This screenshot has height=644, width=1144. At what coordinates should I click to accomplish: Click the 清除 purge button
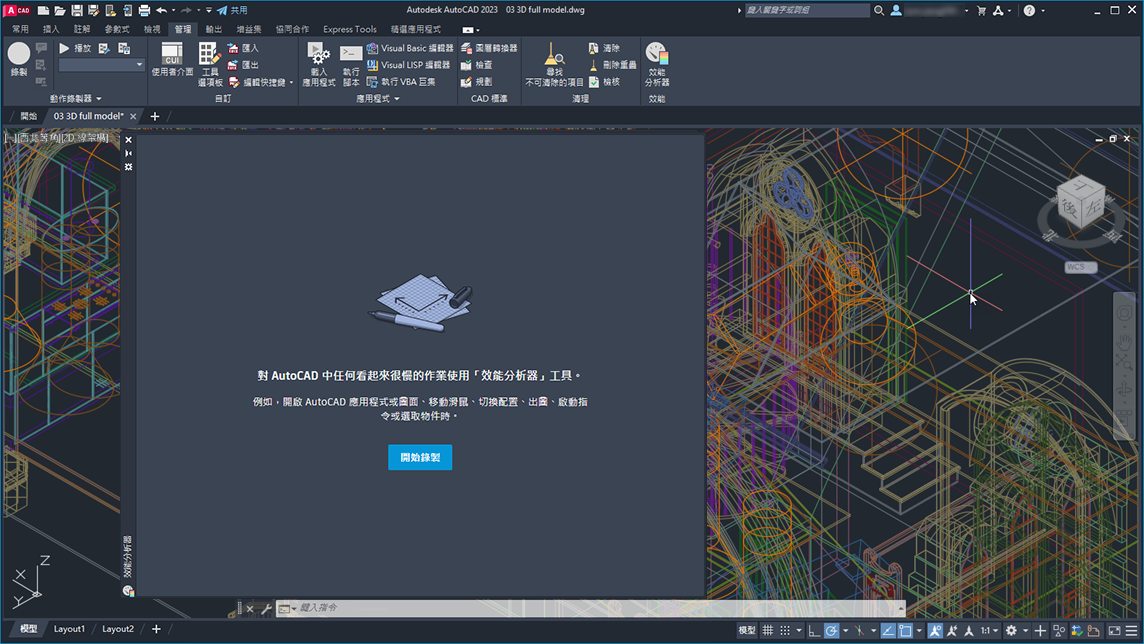point(604,48)
